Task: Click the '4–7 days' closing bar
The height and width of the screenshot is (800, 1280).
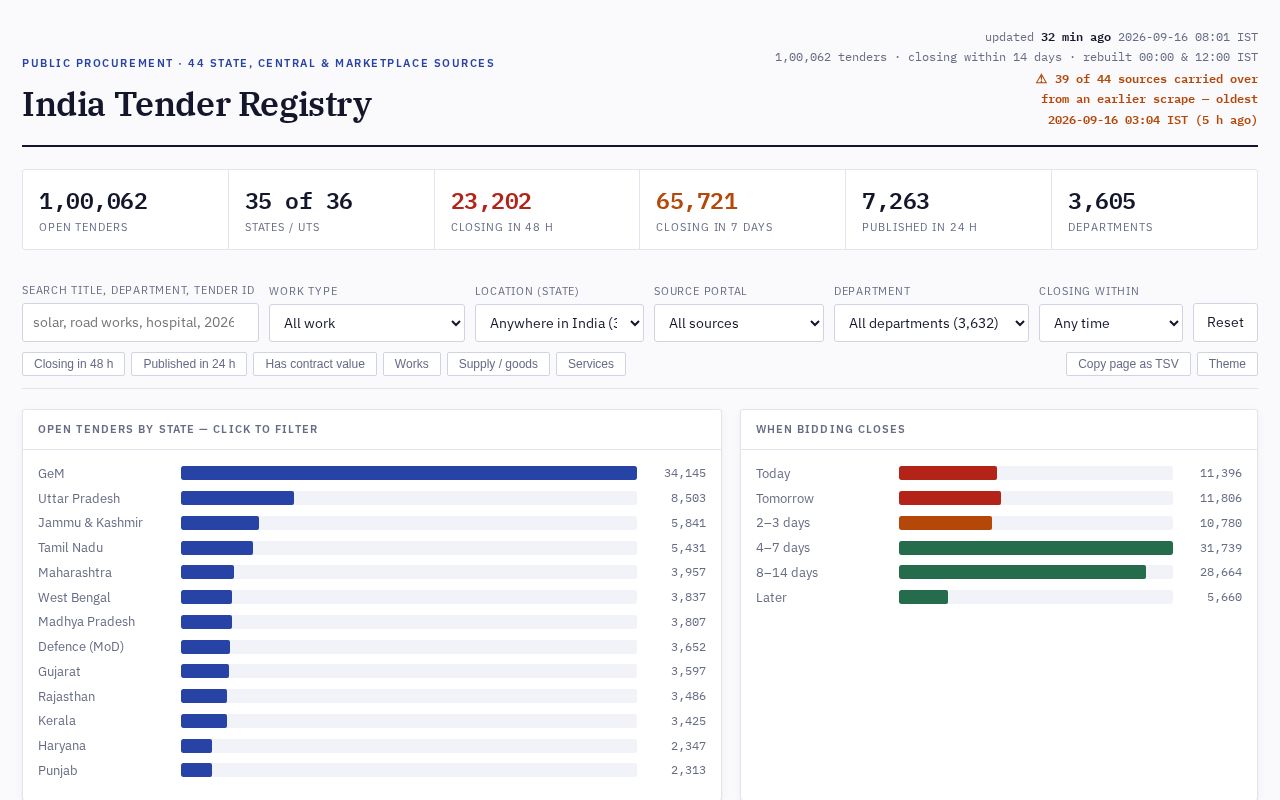Action: pyautogui.click(x=1036, y=548)
